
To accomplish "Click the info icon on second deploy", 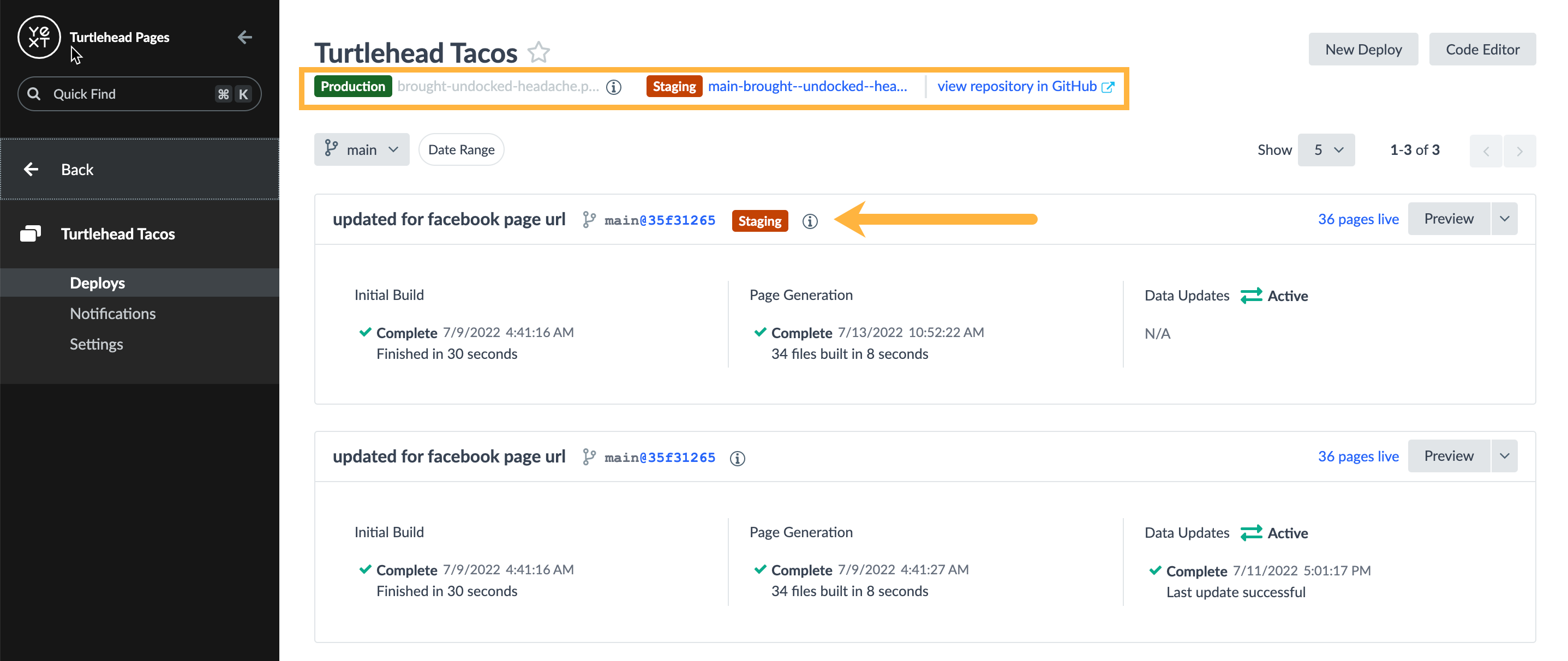I will point(737,458).
